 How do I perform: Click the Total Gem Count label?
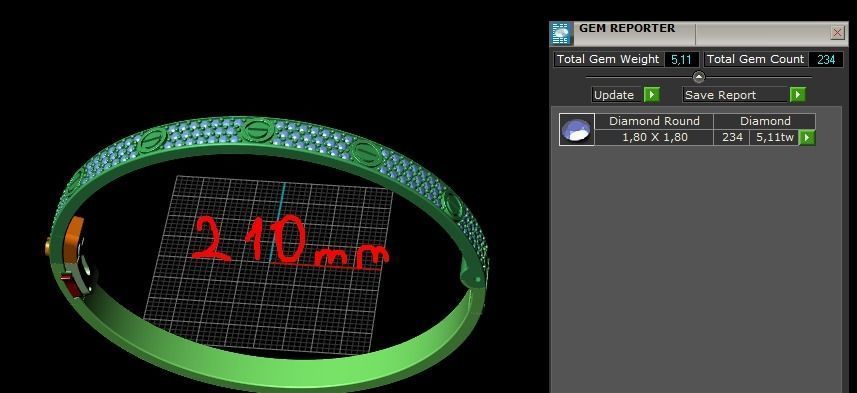(x=755, y=59)
